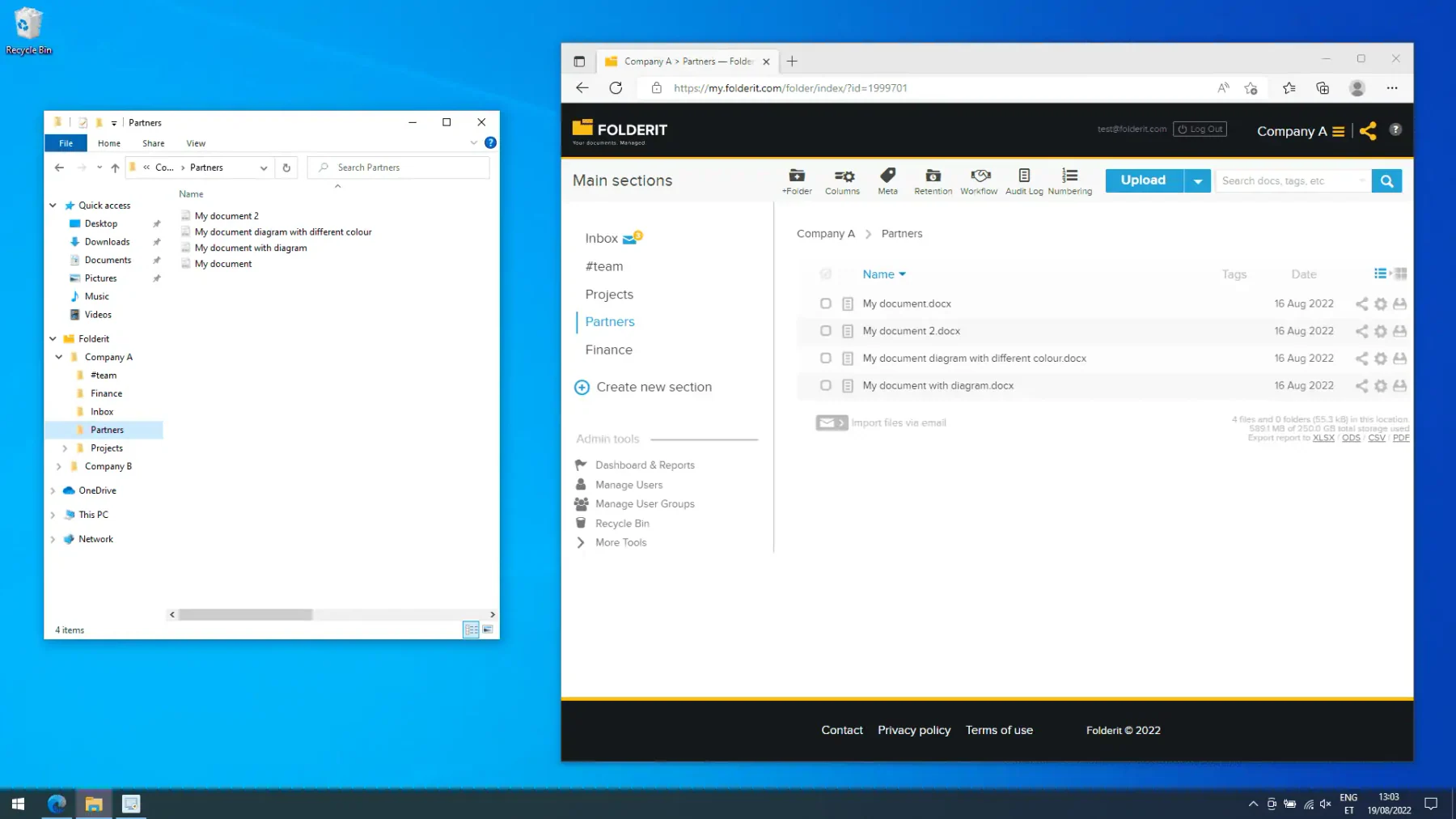Export report to XLSX link

pyautogui.click(x=1323, y=438)
